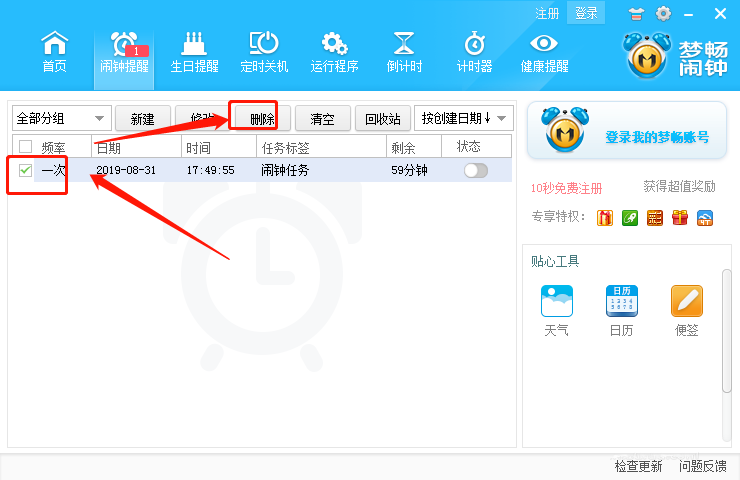Click the 登录 login button

(586, 13)
